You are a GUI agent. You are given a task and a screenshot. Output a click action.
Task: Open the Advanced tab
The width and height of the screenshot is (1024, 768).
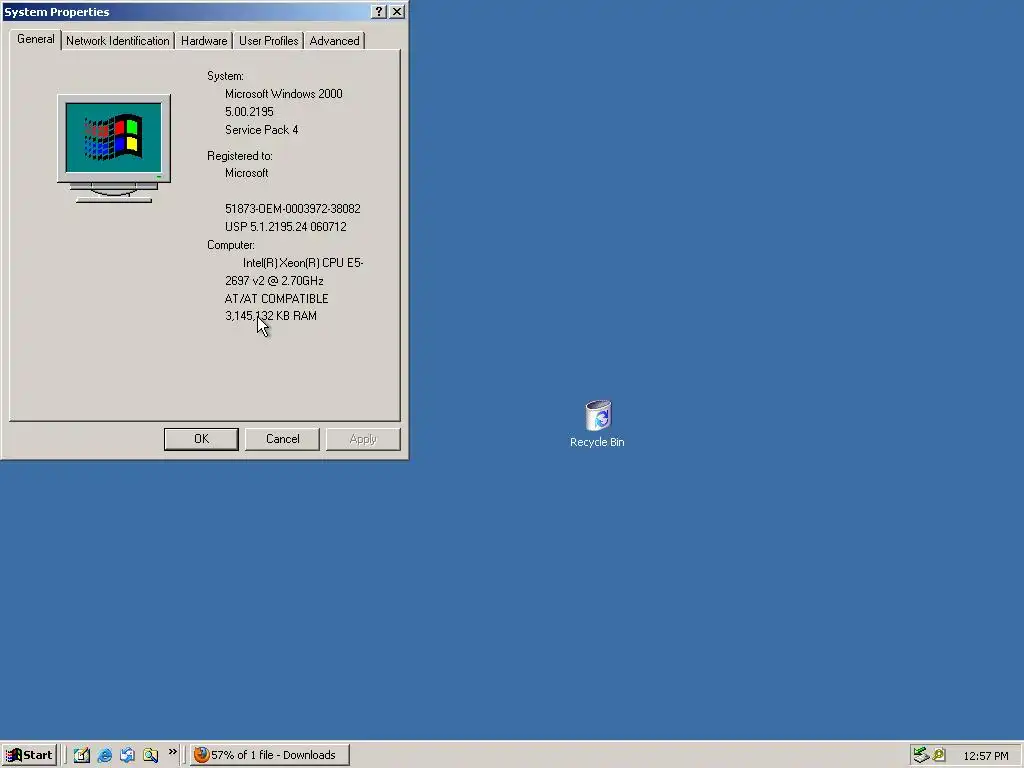click(x=334, y=40)
